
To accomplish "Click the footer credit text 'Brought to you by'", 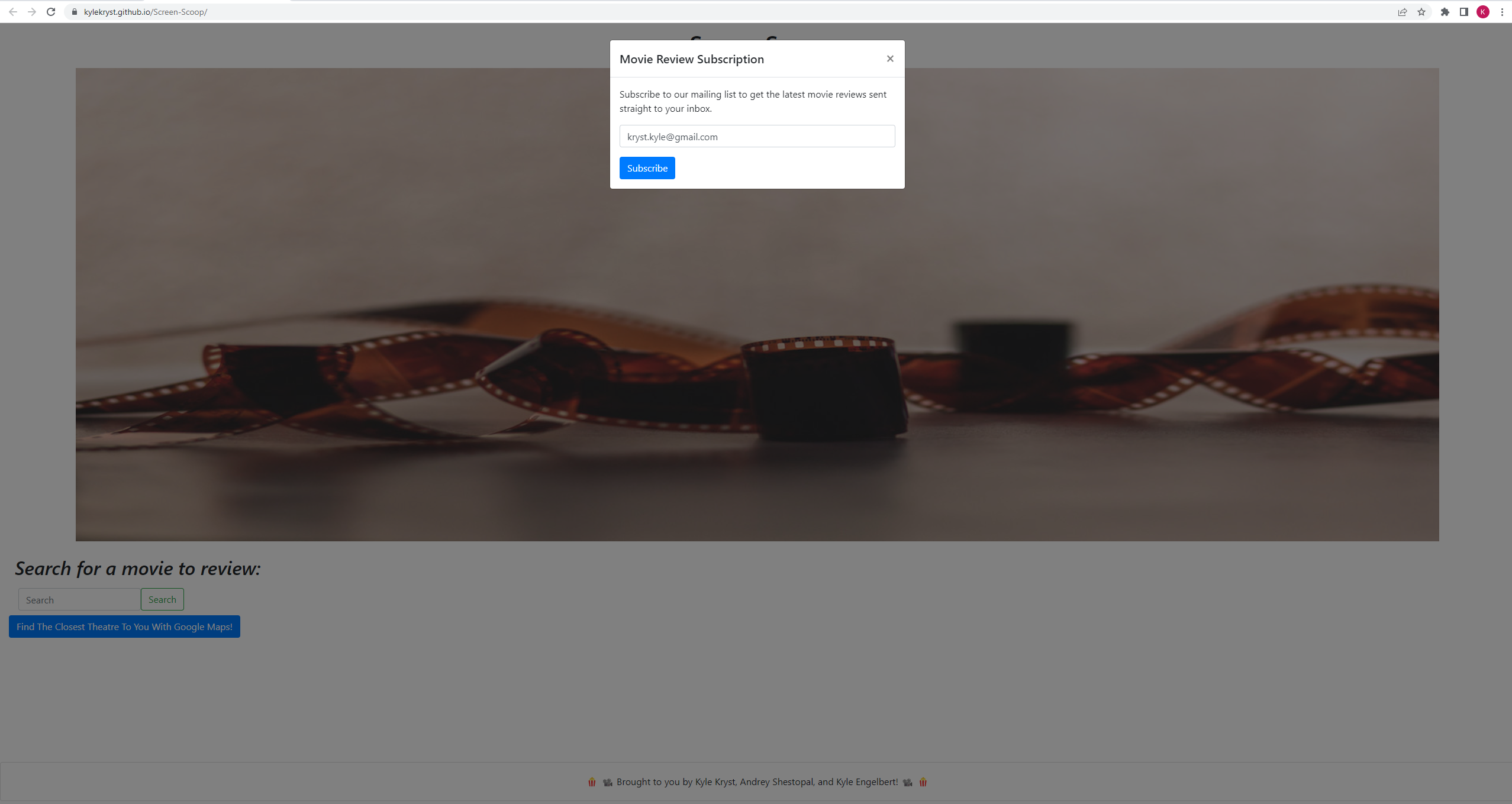I will (x=757, y=782).
